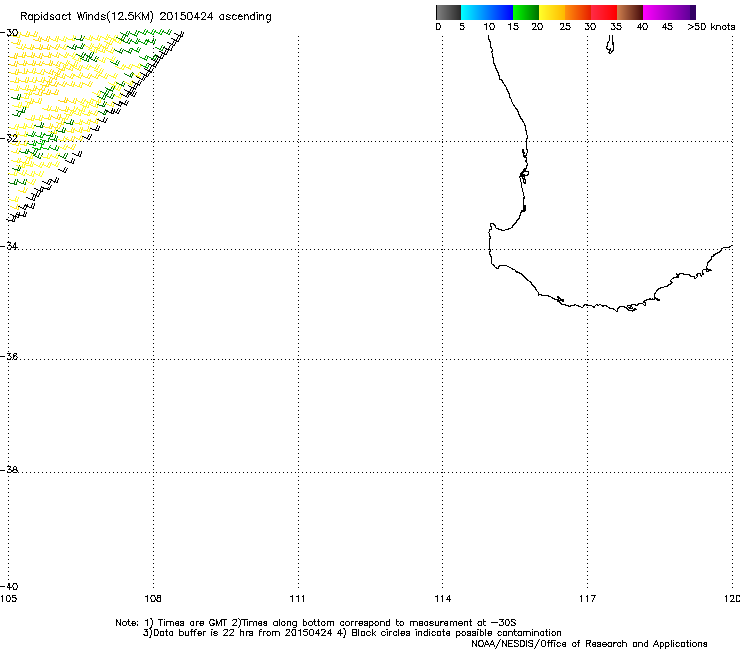Click the note 'Times are GMT' line
This screenshot has width=740, height=650.
(316, 623)
